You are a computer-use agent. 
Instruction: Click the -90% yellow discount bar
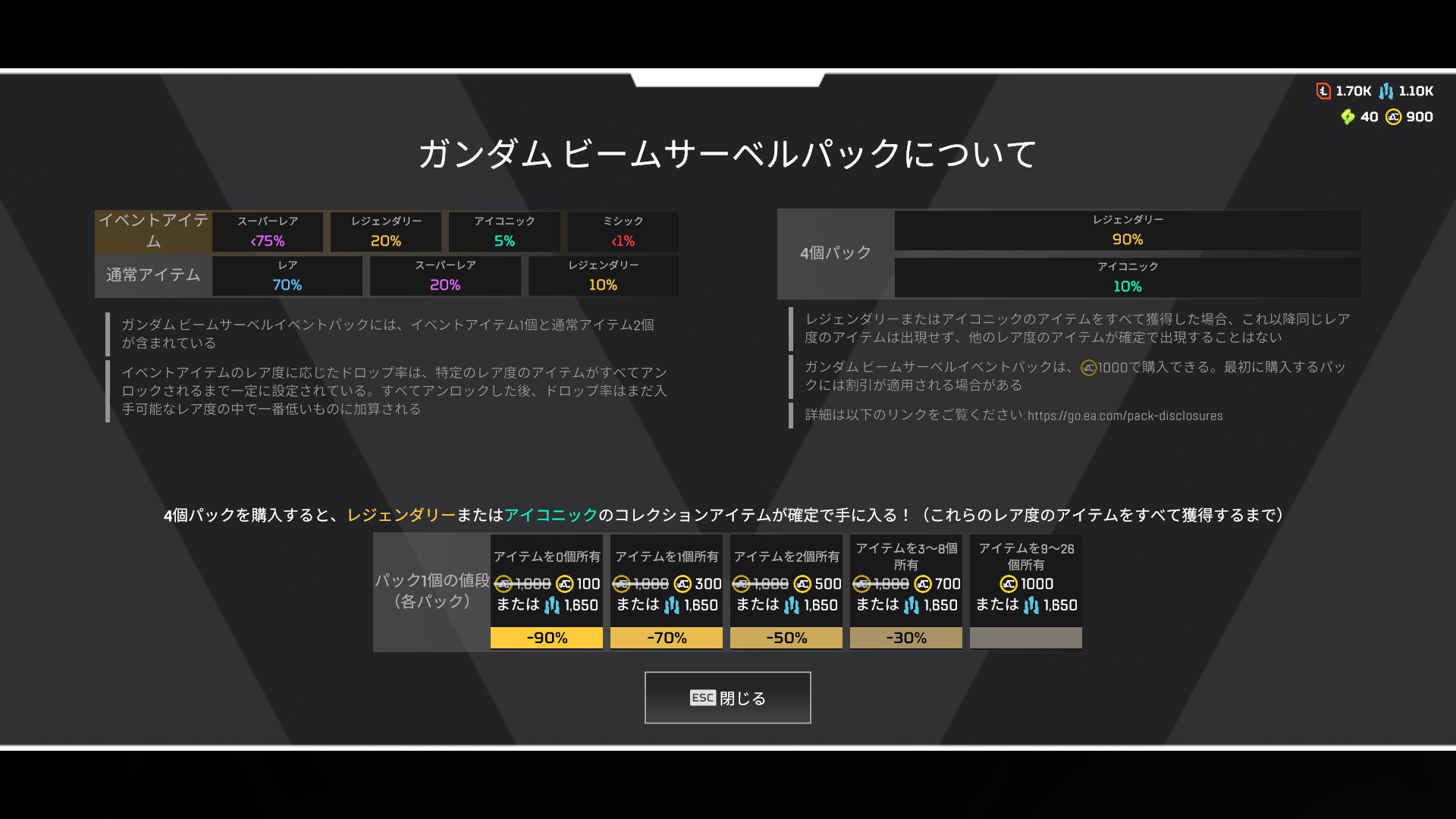tap(547, 638)
